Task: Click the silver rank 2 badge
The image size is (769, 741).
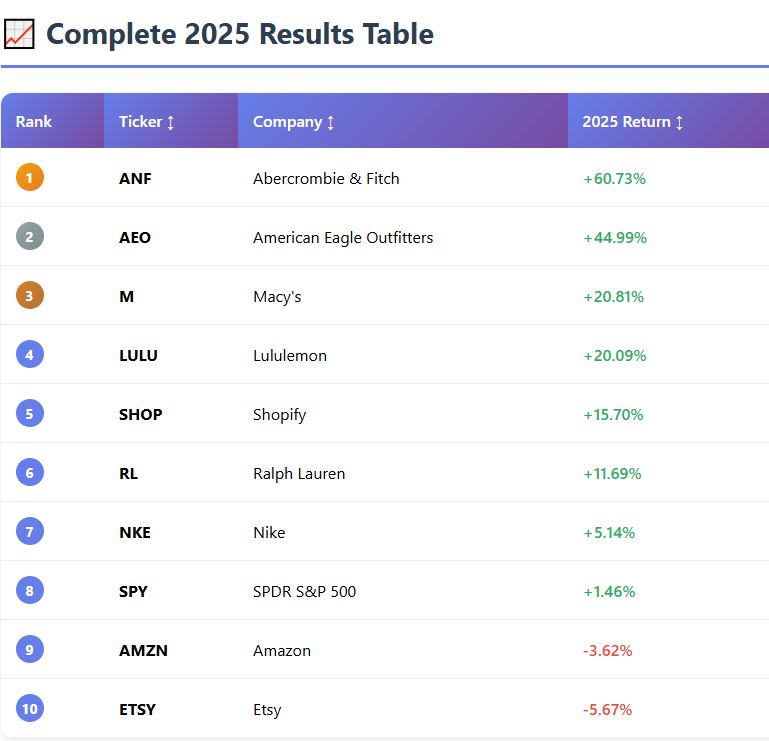Action: [x=30, y=237]
